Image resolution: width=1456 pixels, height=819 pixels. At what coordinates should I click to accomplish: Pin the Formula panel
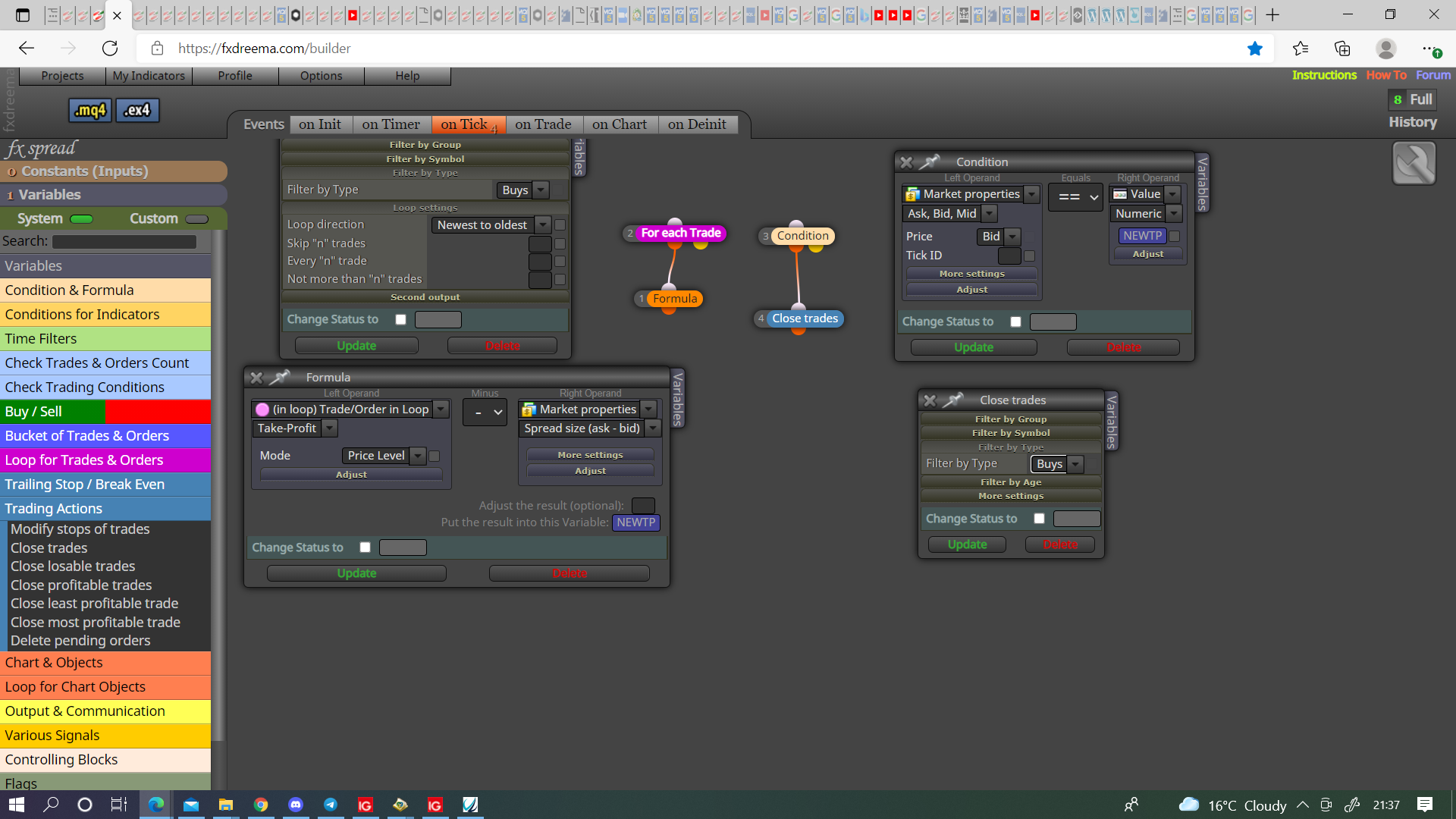pos(280,377)
